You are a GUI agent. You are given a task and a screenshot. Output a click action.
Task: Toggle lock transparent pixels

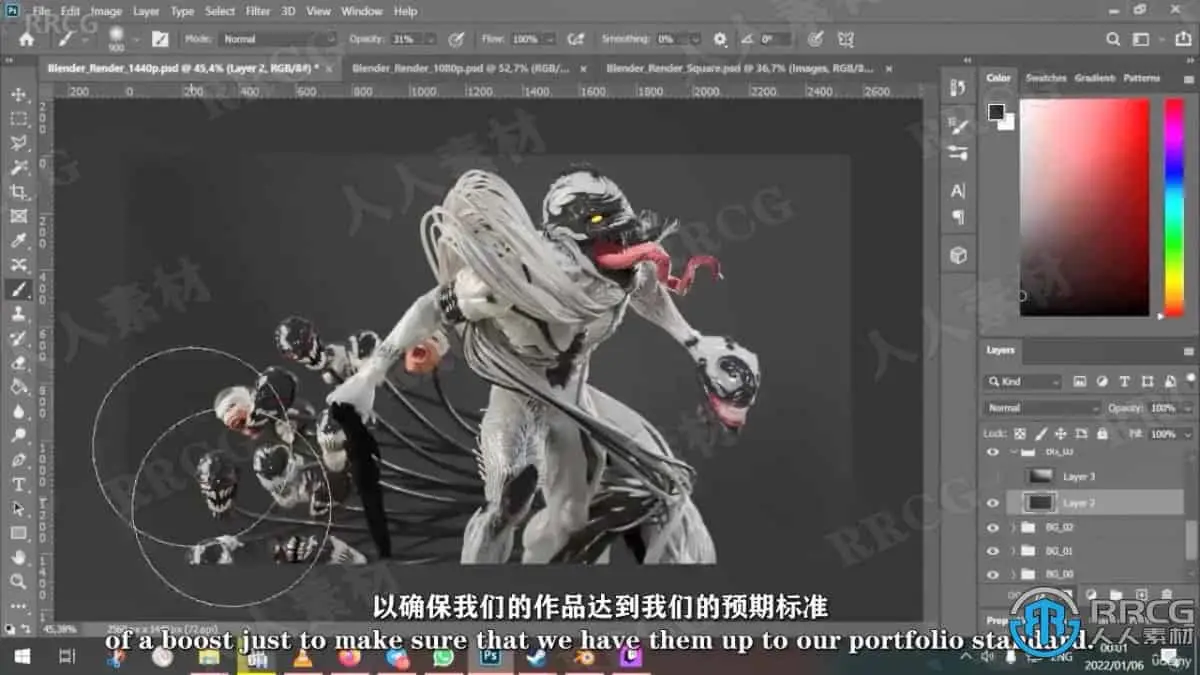tap(1020, 434)
